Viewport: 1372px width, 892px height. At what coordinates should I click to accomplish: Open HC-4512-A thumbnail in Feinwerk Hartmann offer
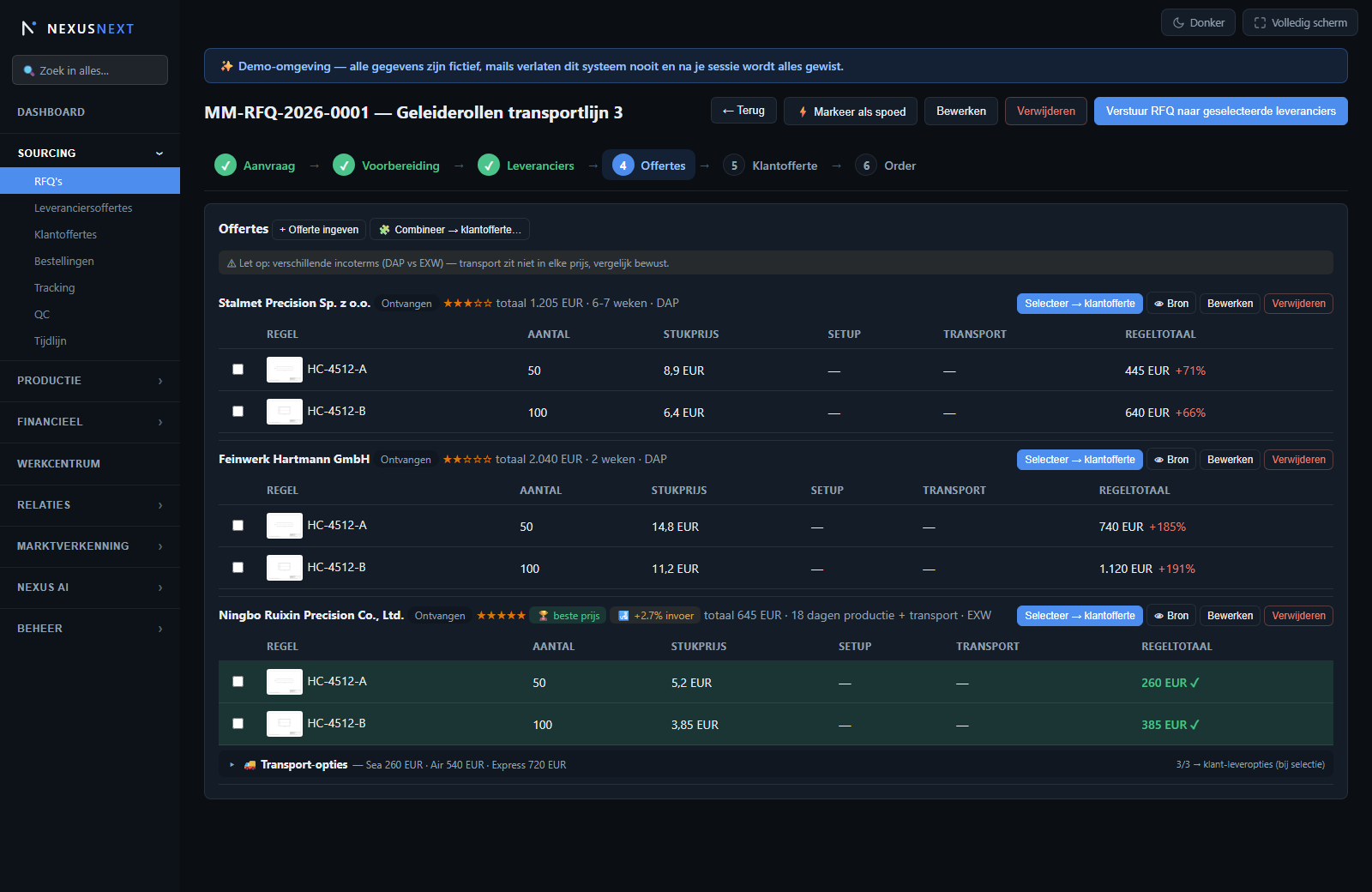(x=285, y=526)
